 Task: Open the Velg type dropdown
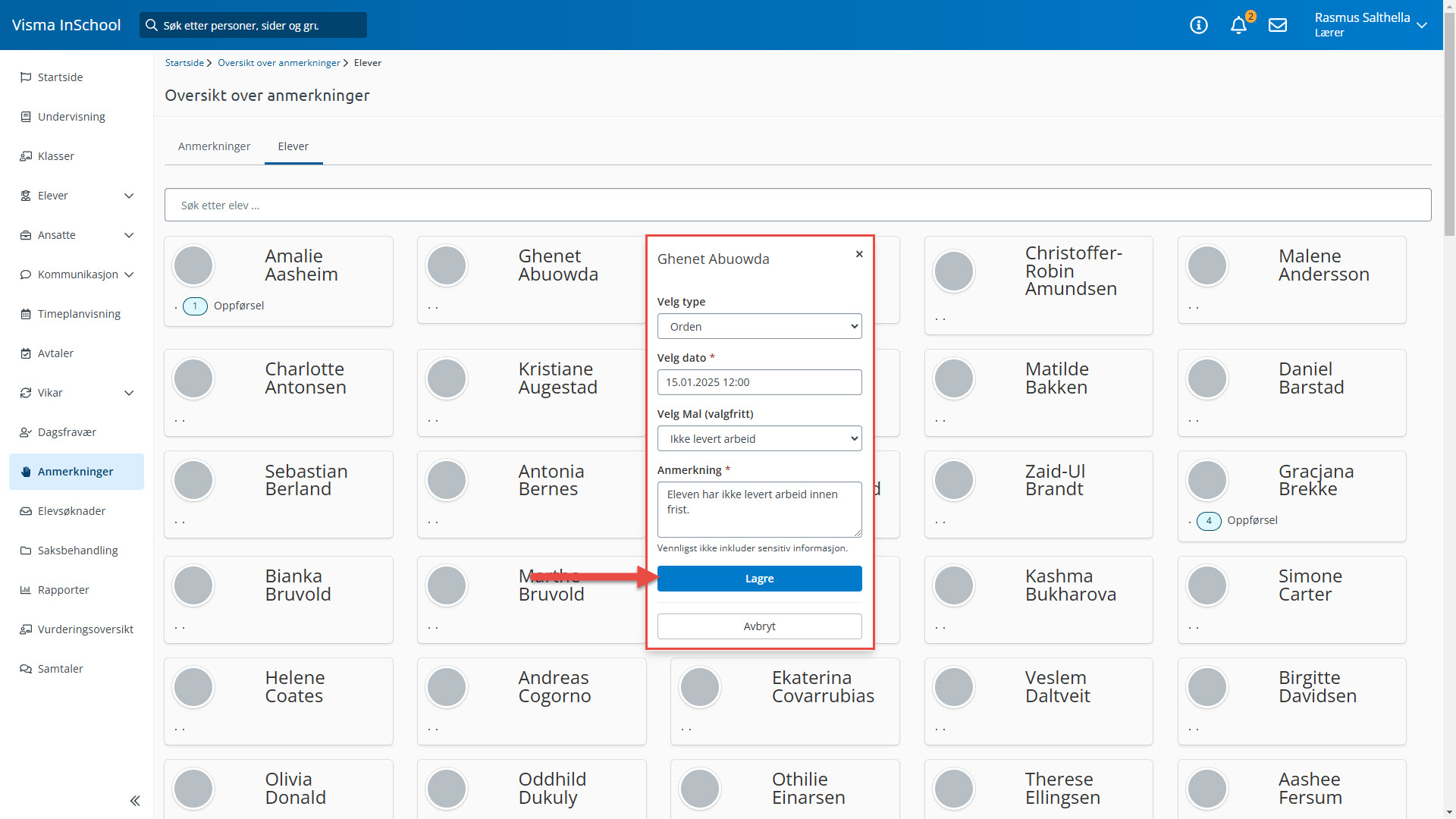point(759,326)
